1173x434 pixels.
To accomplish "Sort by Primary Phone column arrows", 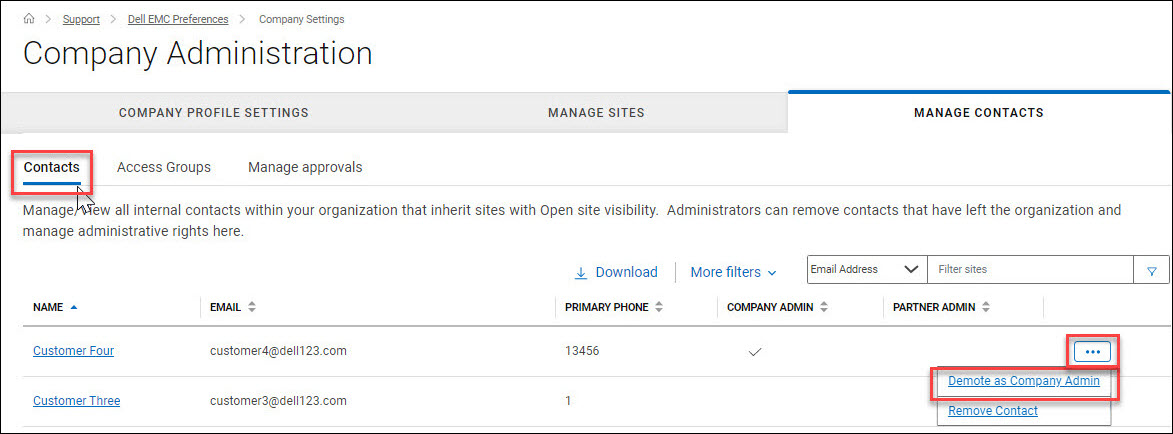I will [x=659, y=307].
